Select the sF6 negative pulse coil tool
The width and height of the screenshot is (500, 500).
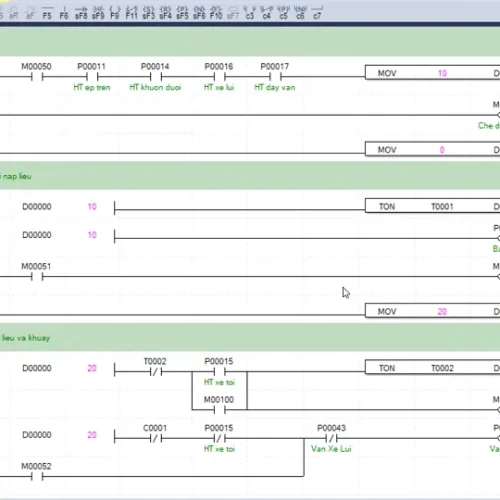tap(199, 12)
